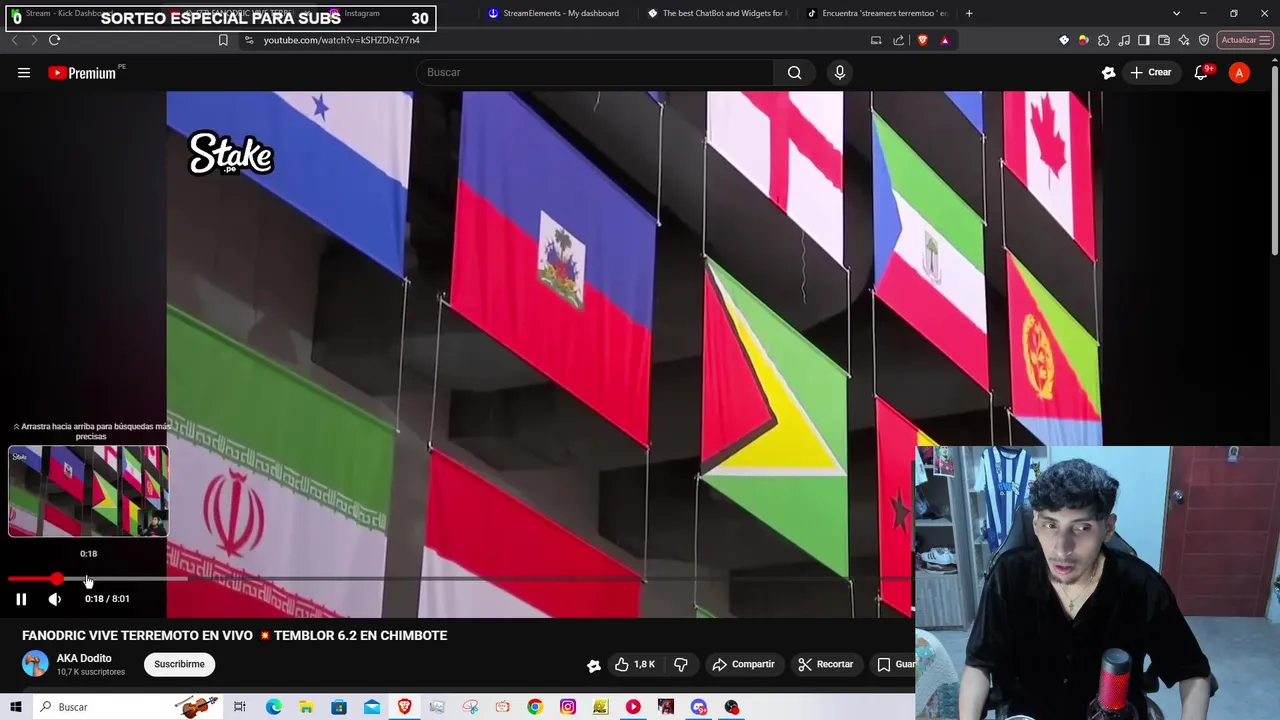The height and width of the screenshot is (720, 1280).
Task: Open the music note playlist icon
Action: click(x=1124, y=40)
